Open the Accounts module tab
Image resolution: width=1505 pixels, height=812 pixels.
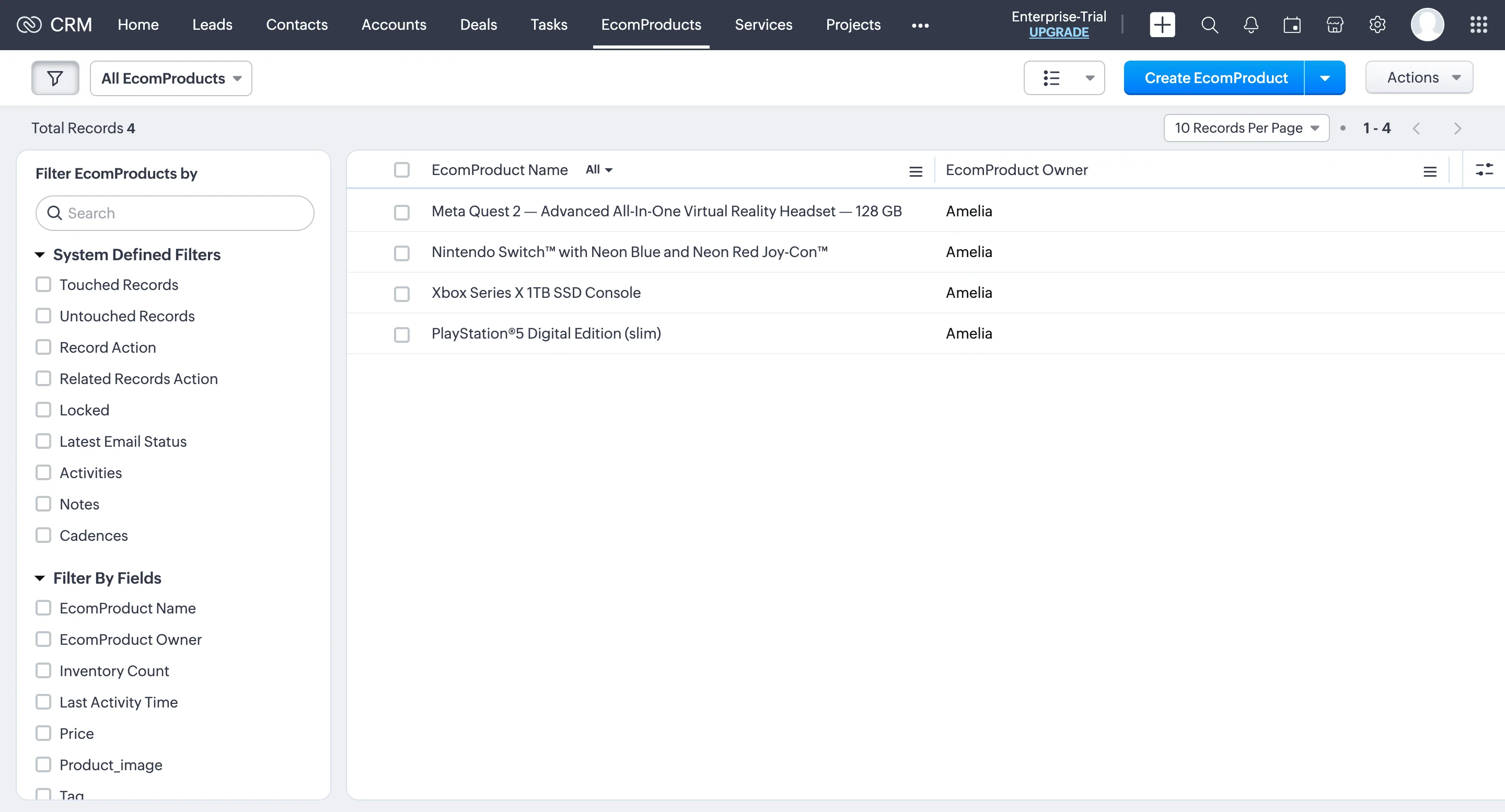coord(394,25)
